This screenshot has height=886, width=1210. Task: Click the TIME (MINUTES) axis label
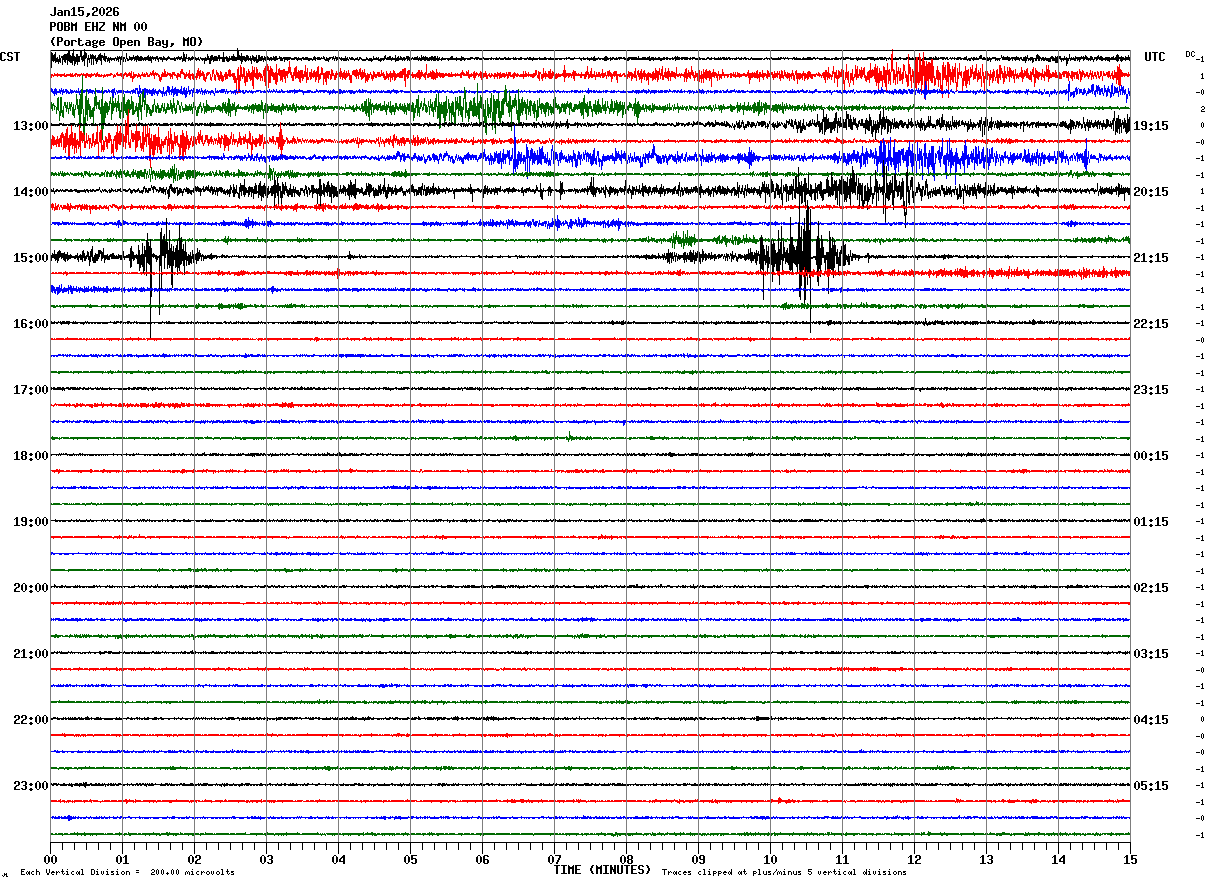pyautogui.click(x=602, y=870)
